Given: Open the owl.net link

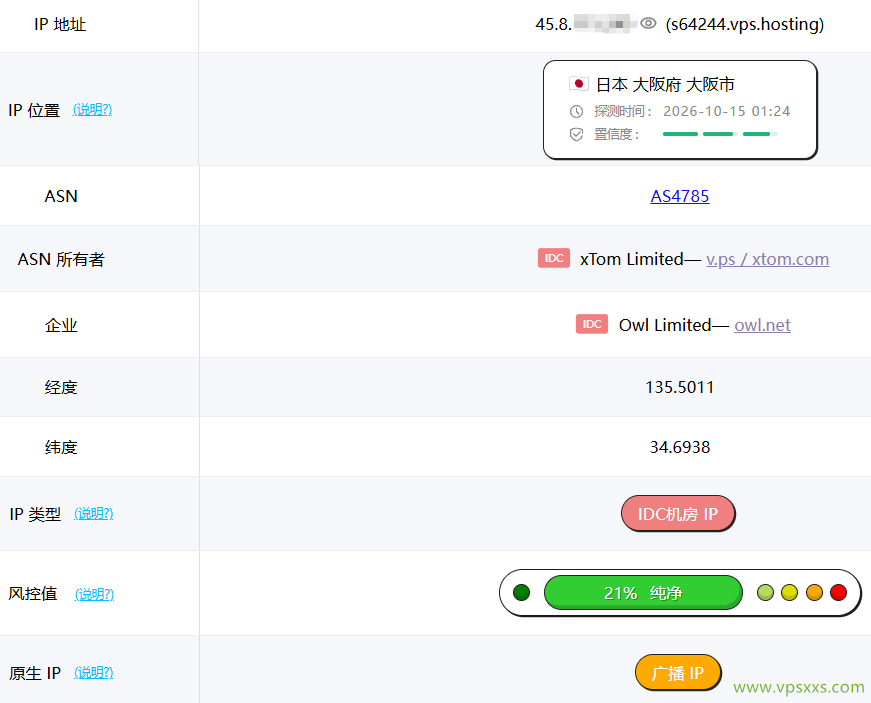Looking at the screenshot, I should click(x=762, y=325).
